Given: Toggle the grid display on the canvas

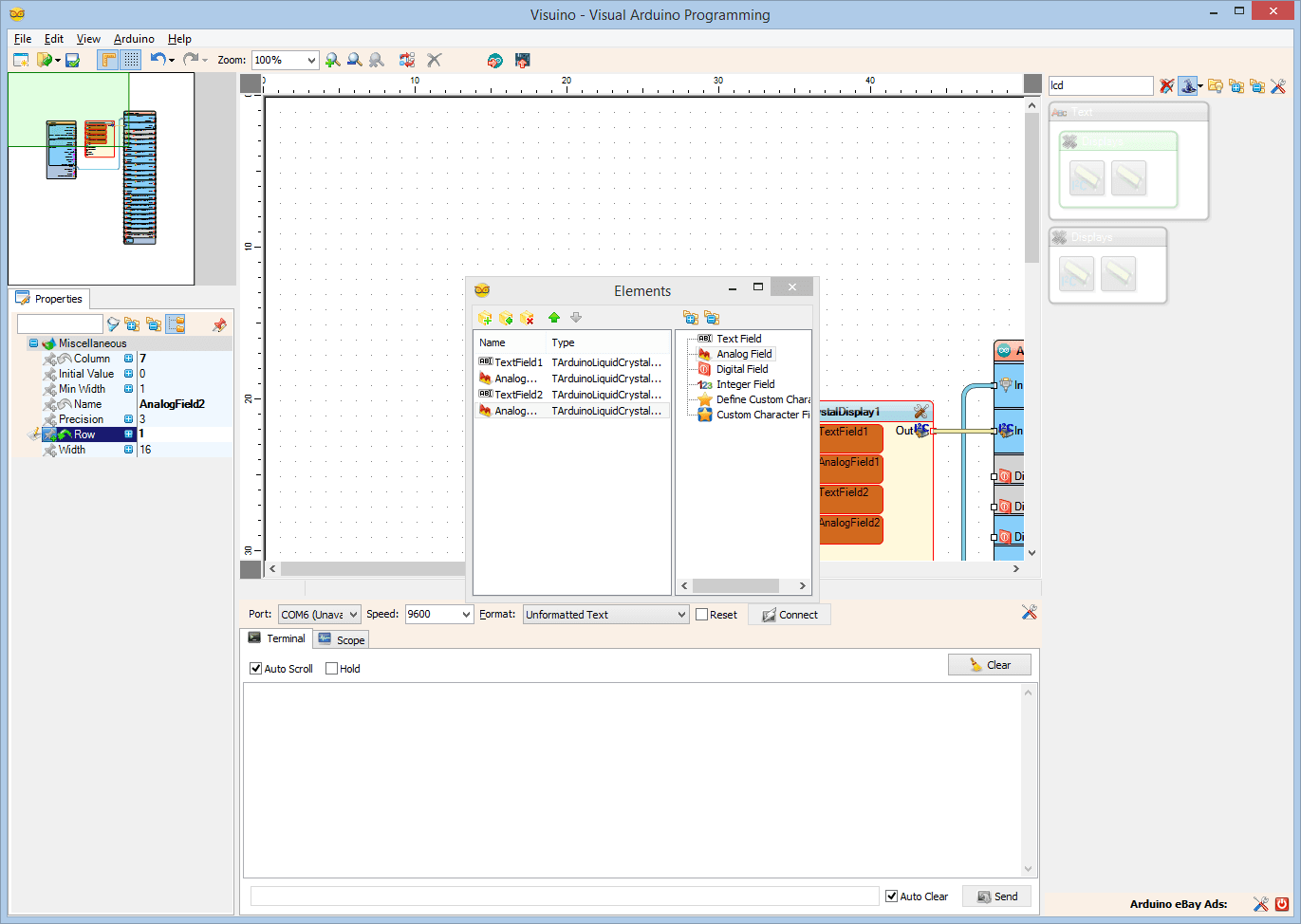Looking at the screenshot, I should pyautogui.click(x=130, y=59).
